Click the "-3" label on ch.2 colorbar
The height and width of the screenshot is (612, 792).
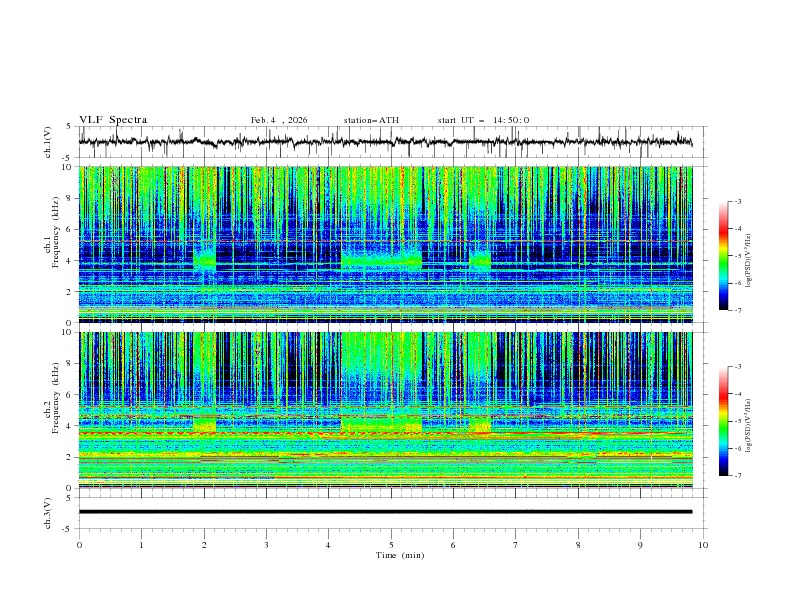tap(738, 367)
